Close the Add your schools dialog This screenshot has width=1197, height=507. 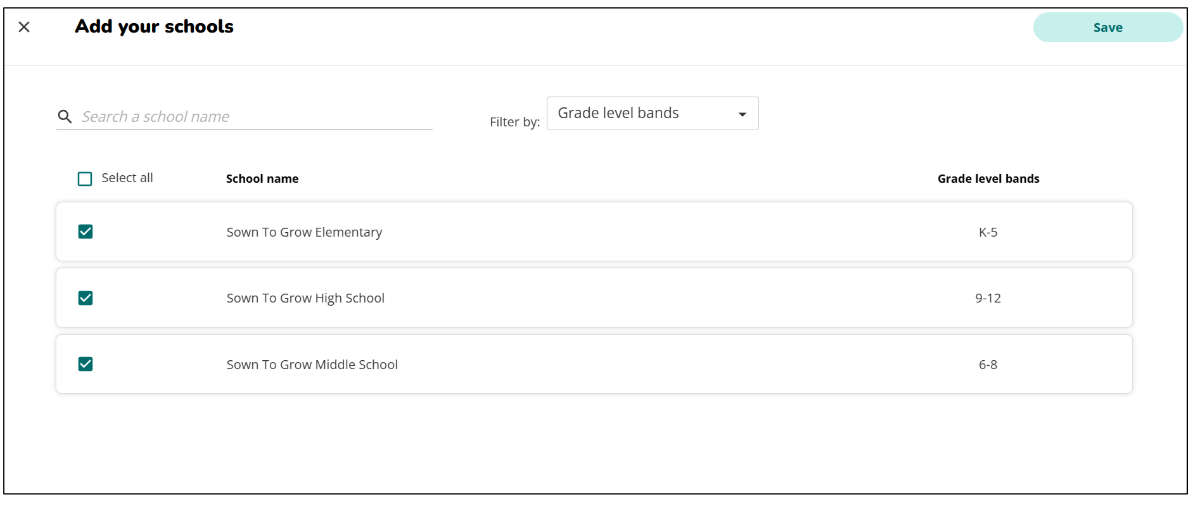[24, 27]
